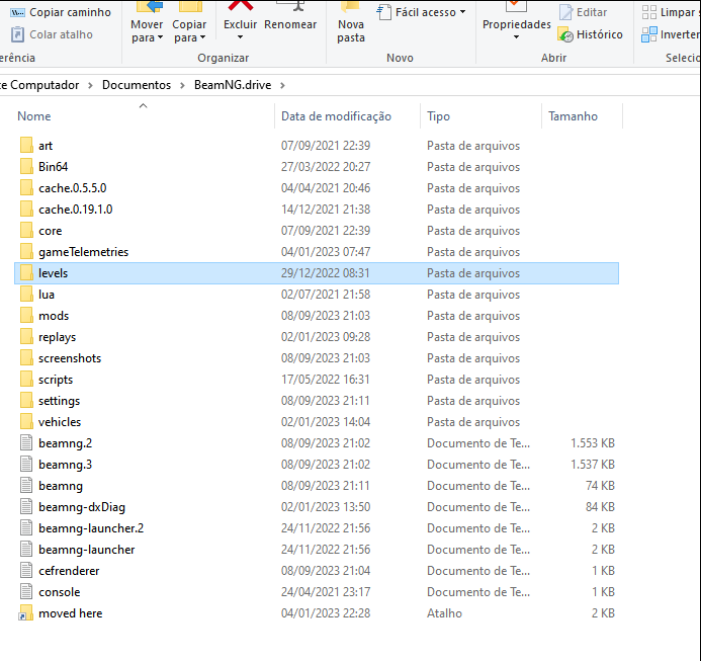The width and height of the screenshot is (701, 661).
Task: Select the scripts folder icon
Action: 26,379
